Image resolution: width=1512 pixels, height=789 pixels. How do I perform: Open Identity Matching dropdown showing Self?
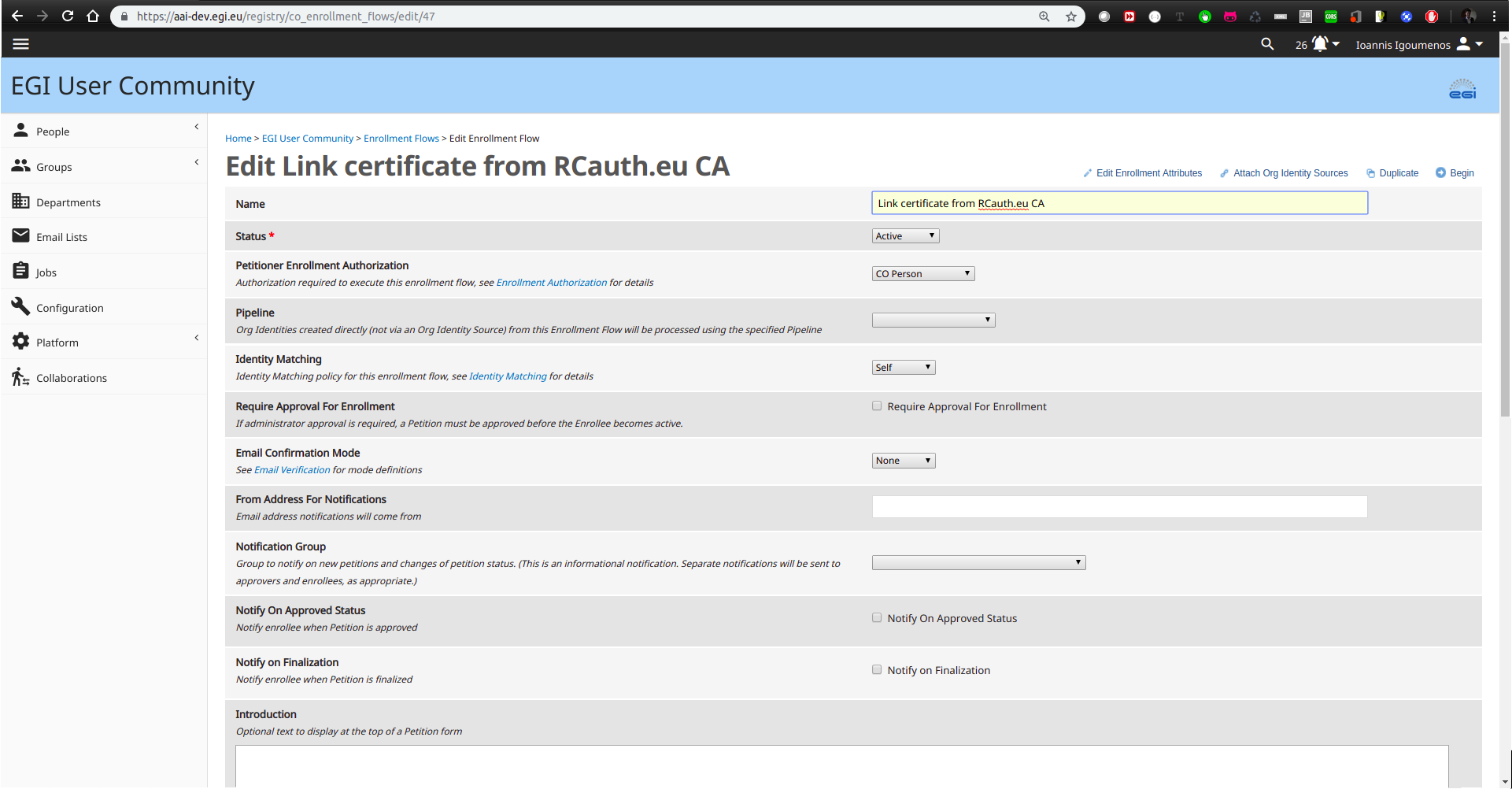coord(904,368)
